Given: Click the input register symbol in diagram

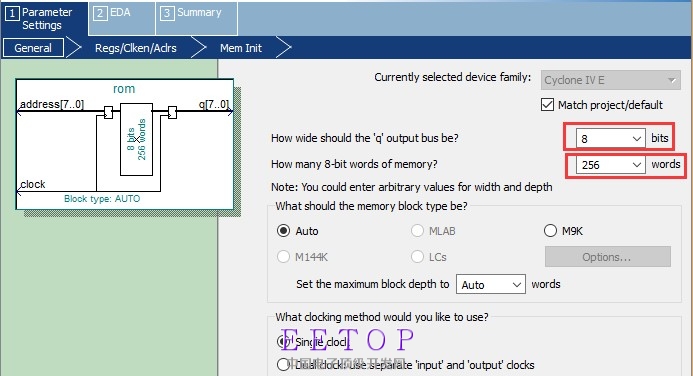Looking at the screenshot, I should [x=108, y=112].
